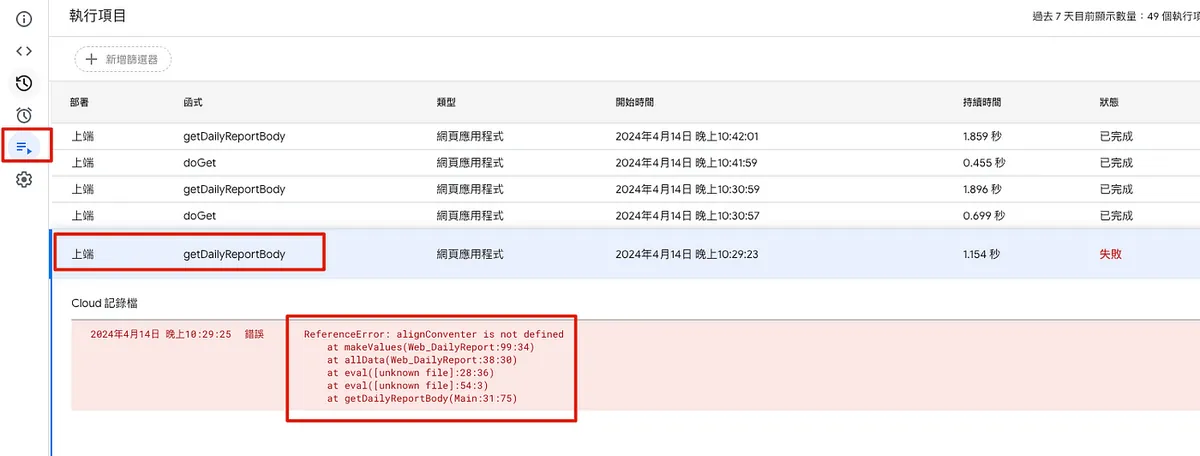The height and width of the screenshot is (456, 1200).
Task: Open the code Editor icon in sidebar
Action: (x=25, y=51)
